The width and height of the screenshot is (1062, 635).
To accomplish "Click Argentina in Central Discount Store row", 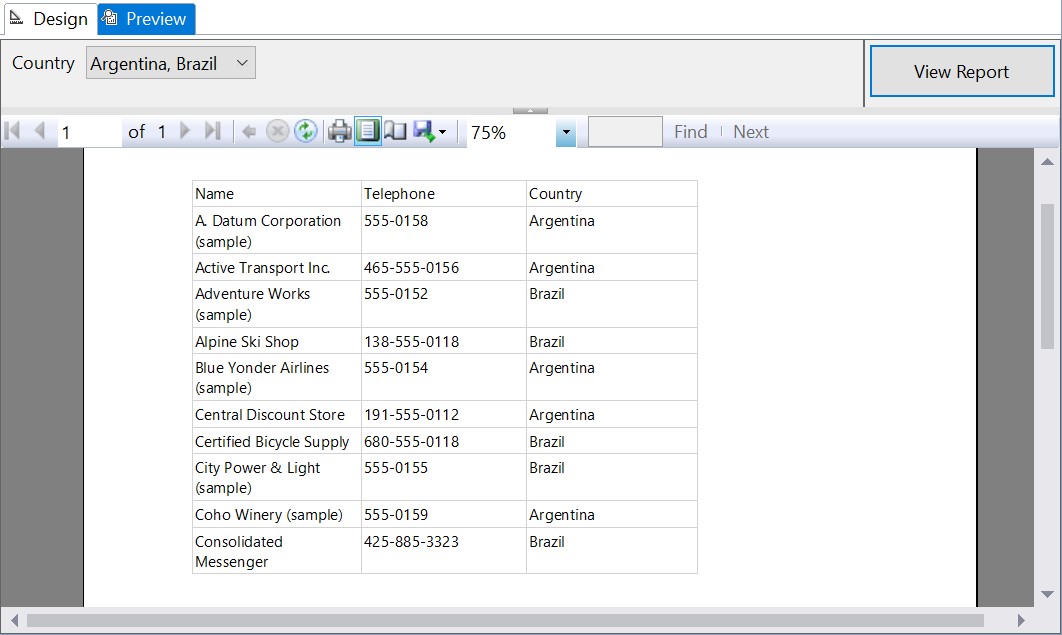I will 561,415.
